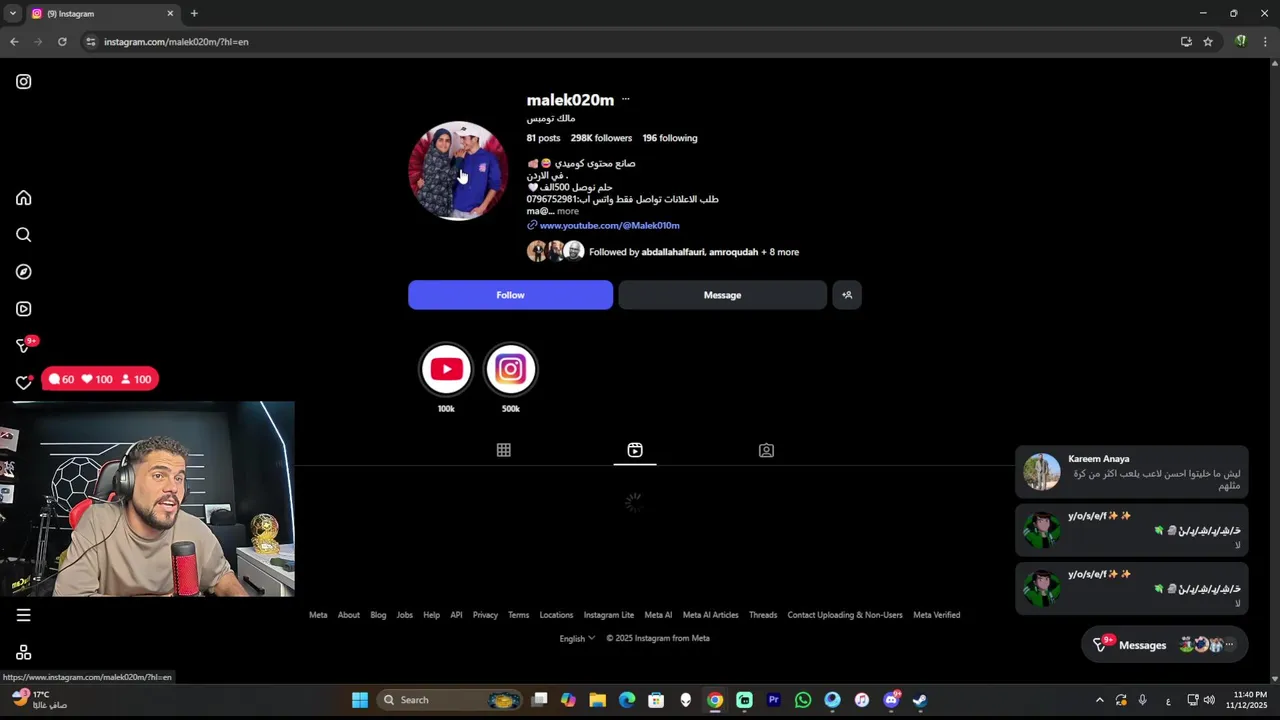Open the Instagram Lite footer link

click(x=609, y=615)
